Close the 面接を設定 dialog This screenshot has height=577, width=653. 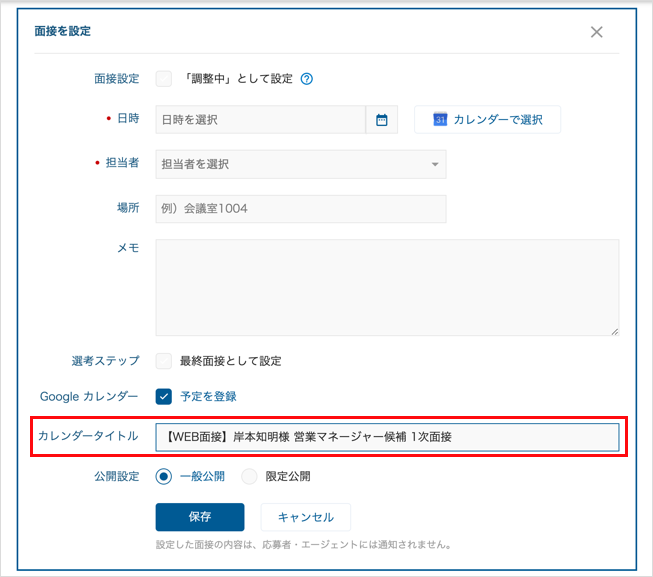tap(596, 32)
